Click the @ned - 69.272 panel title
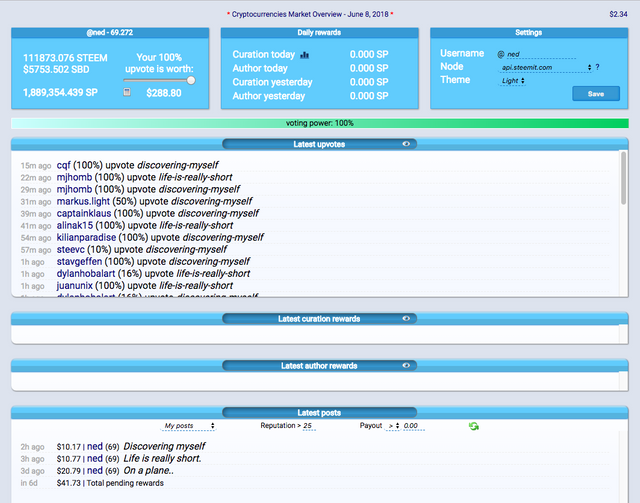Screen dimensions: 640x503 click(110, 33)
